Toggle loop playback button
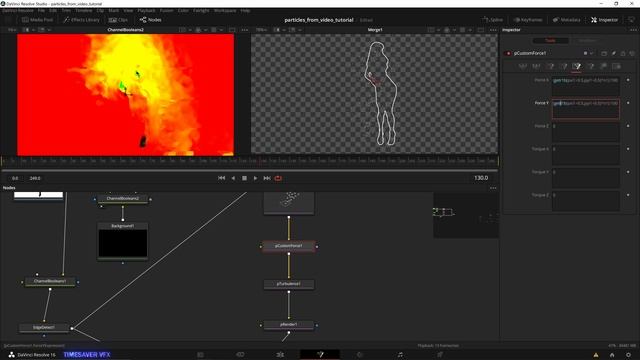 [x=278, y=178]
